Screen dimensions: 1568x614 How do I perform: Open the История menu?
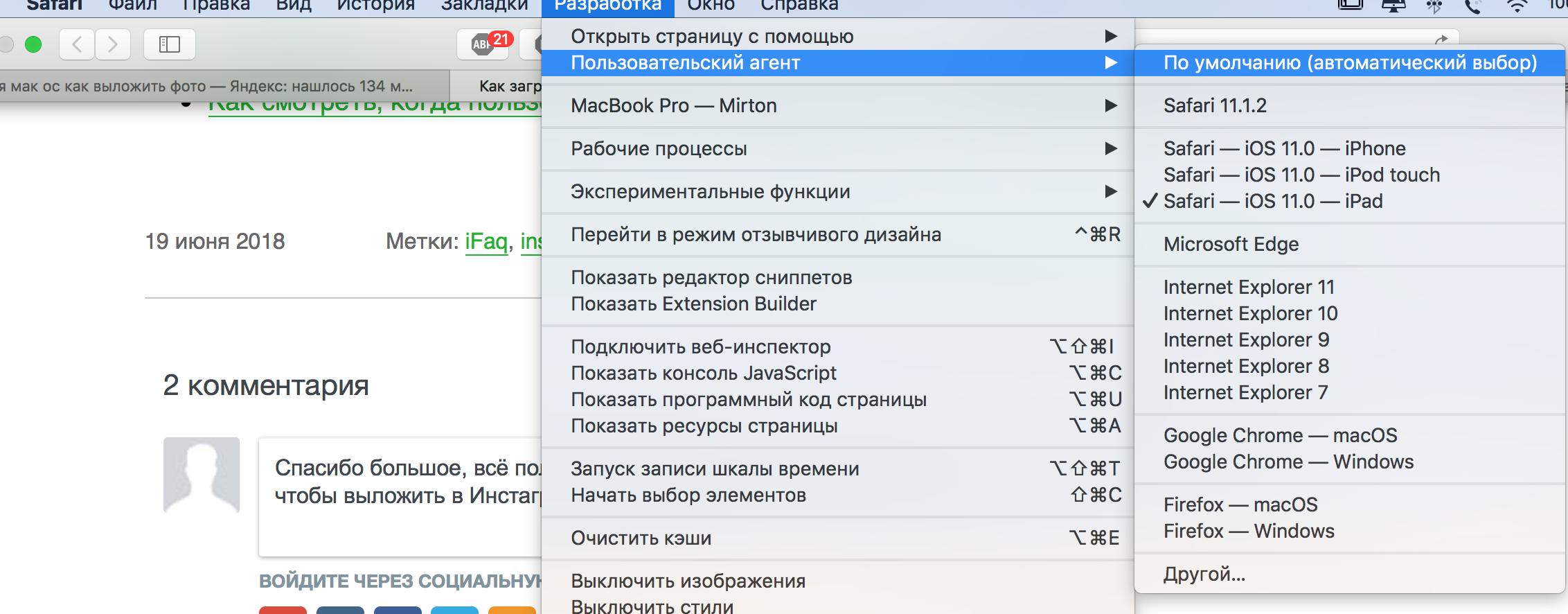click(x=375, y=6)
